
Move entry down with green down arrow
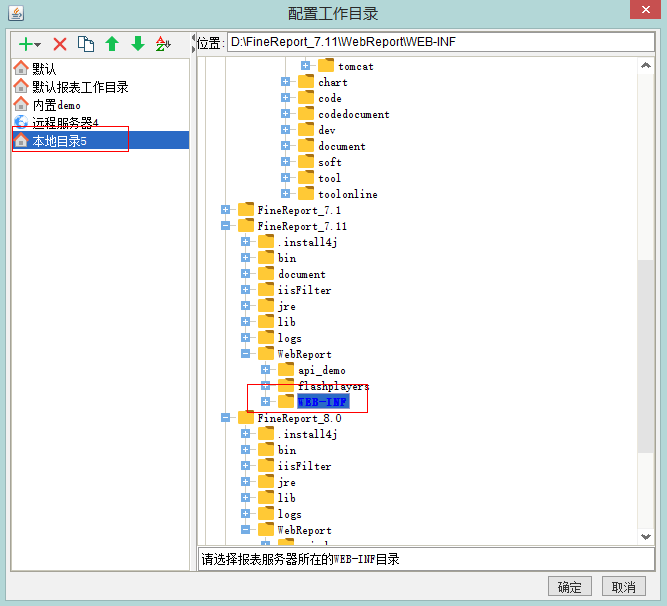[x=138, y=44]
